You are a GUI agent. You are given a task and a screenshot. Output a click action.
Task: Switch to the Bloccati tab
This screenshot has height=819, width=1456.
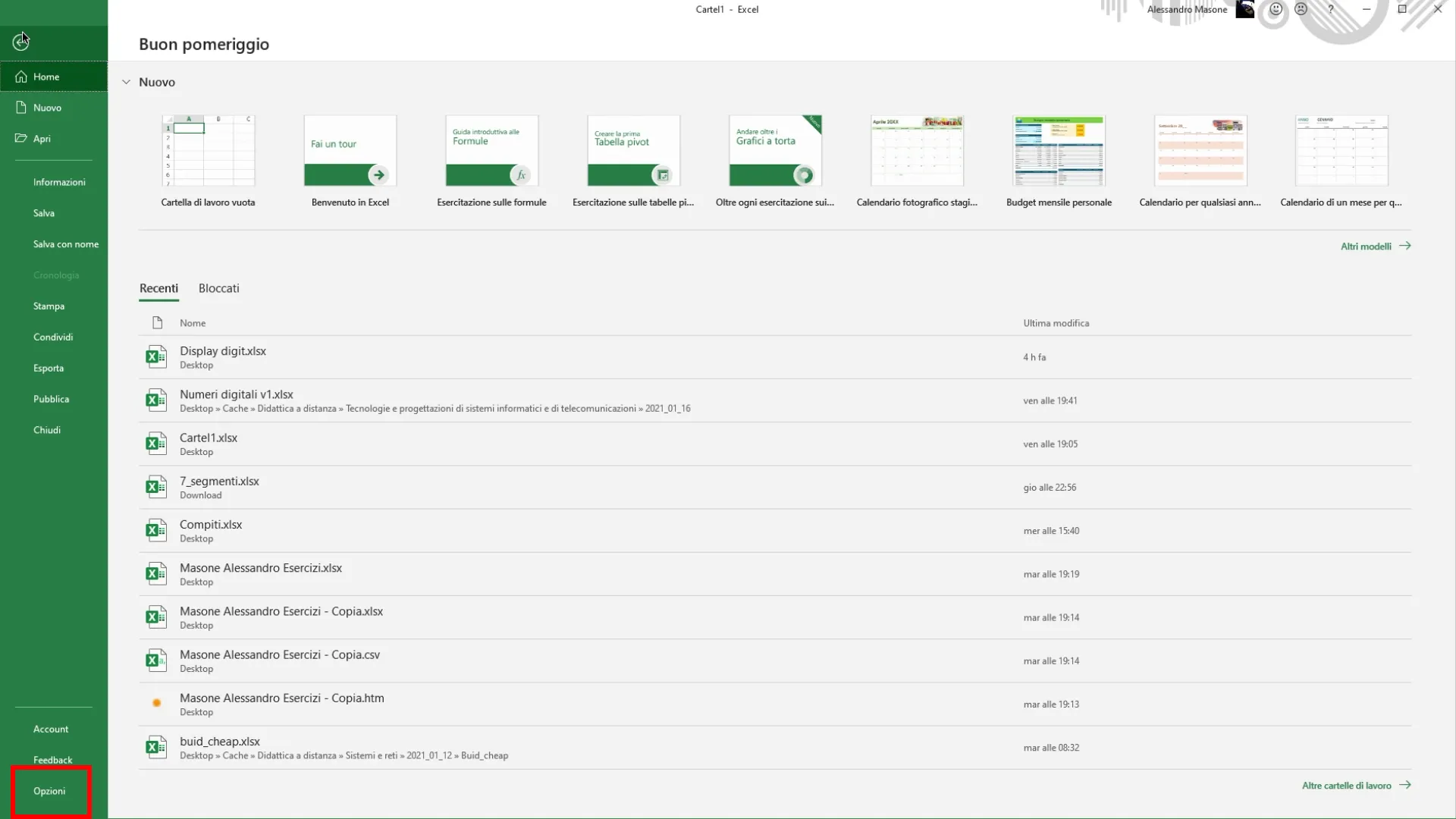click(218, 288)
